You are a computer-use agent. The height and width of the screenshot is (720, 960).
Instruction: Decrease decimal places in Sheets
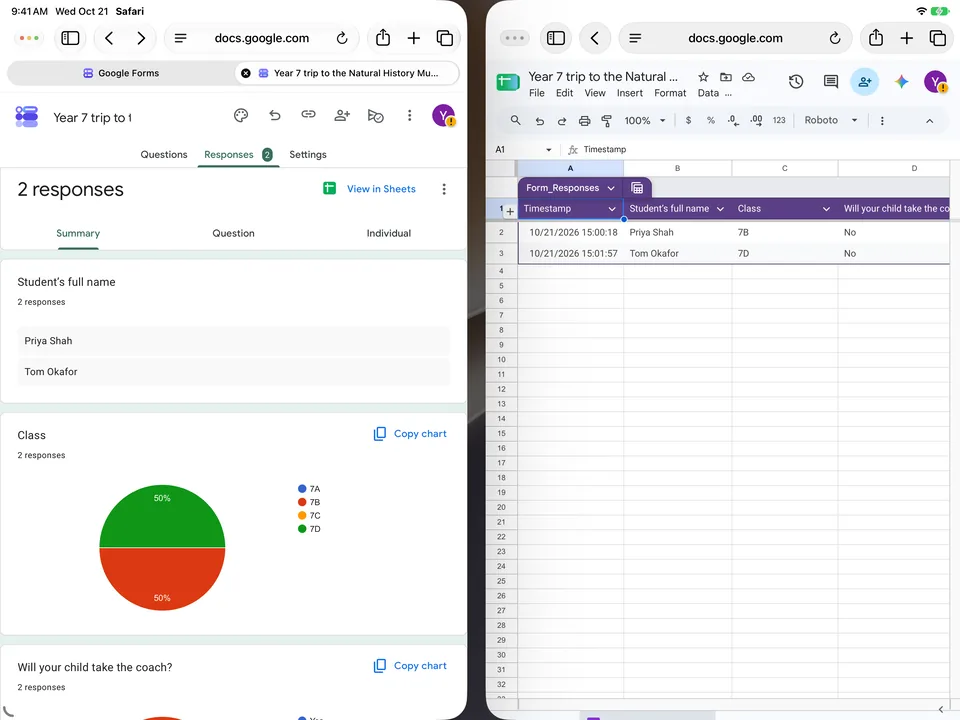733,120
